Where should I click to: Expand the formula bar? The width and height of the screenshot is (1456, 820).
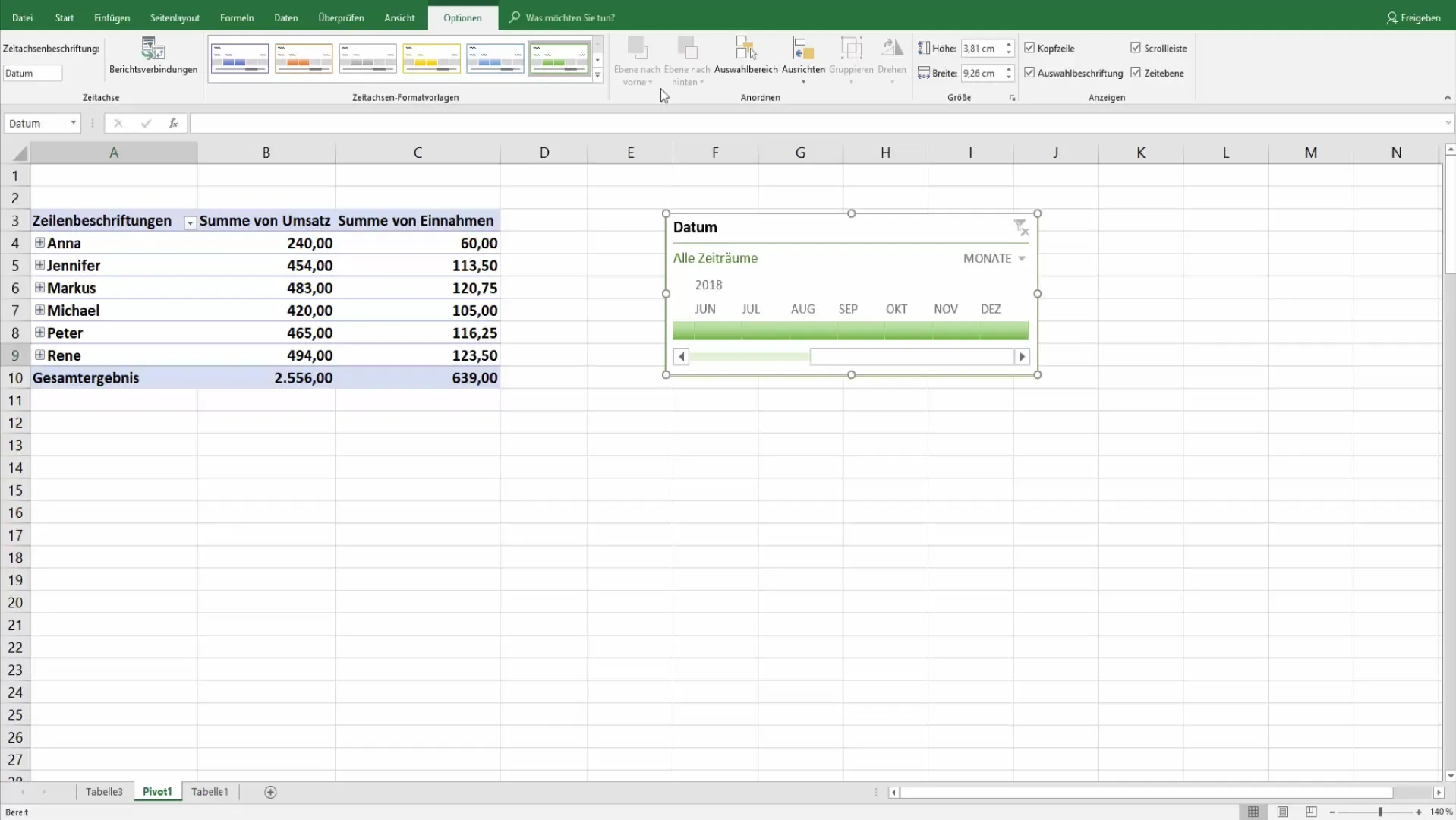[x=1447, y=123]
